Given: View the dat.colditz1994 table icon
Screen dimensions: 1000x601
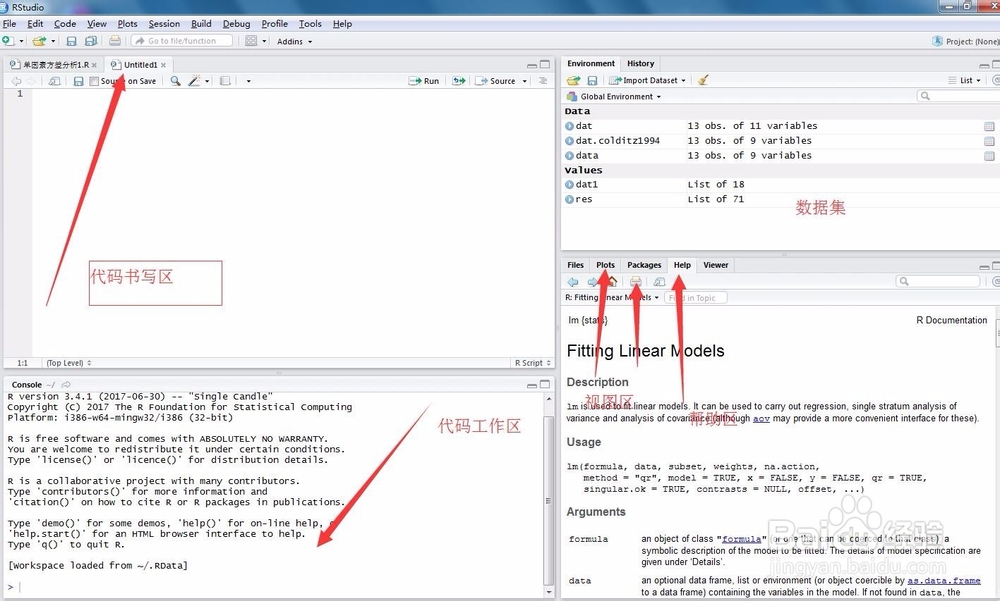Looking at the screenshot, I should tap(989, 141).
